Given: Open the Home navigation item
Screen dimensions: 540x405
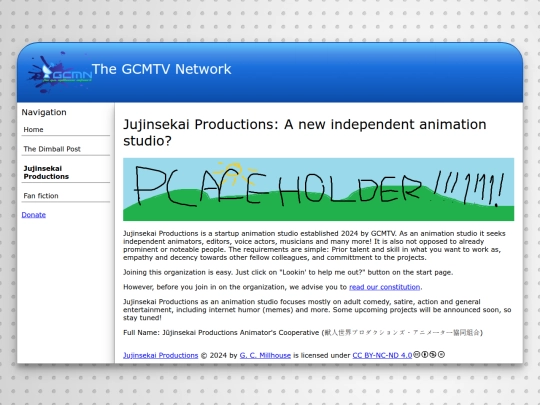Looking at the screenshot, I should coord(65,129).
